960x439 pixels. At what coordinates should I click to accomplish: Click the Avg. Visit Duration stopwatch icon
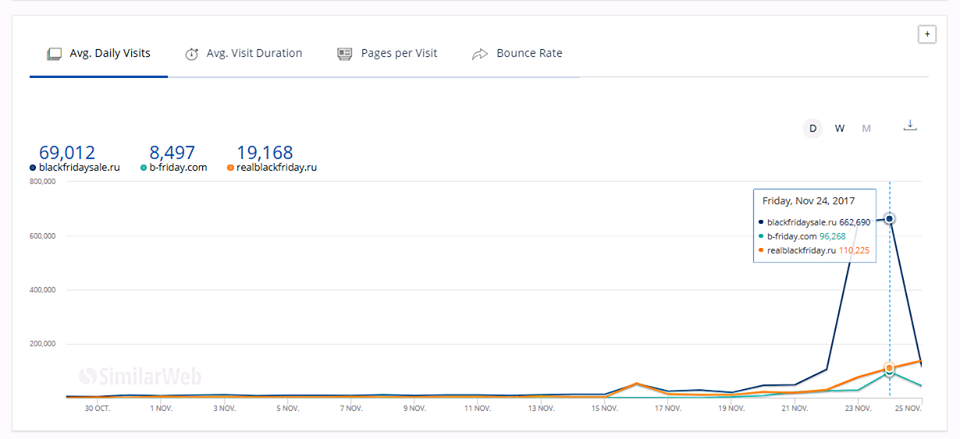[191, 54]
